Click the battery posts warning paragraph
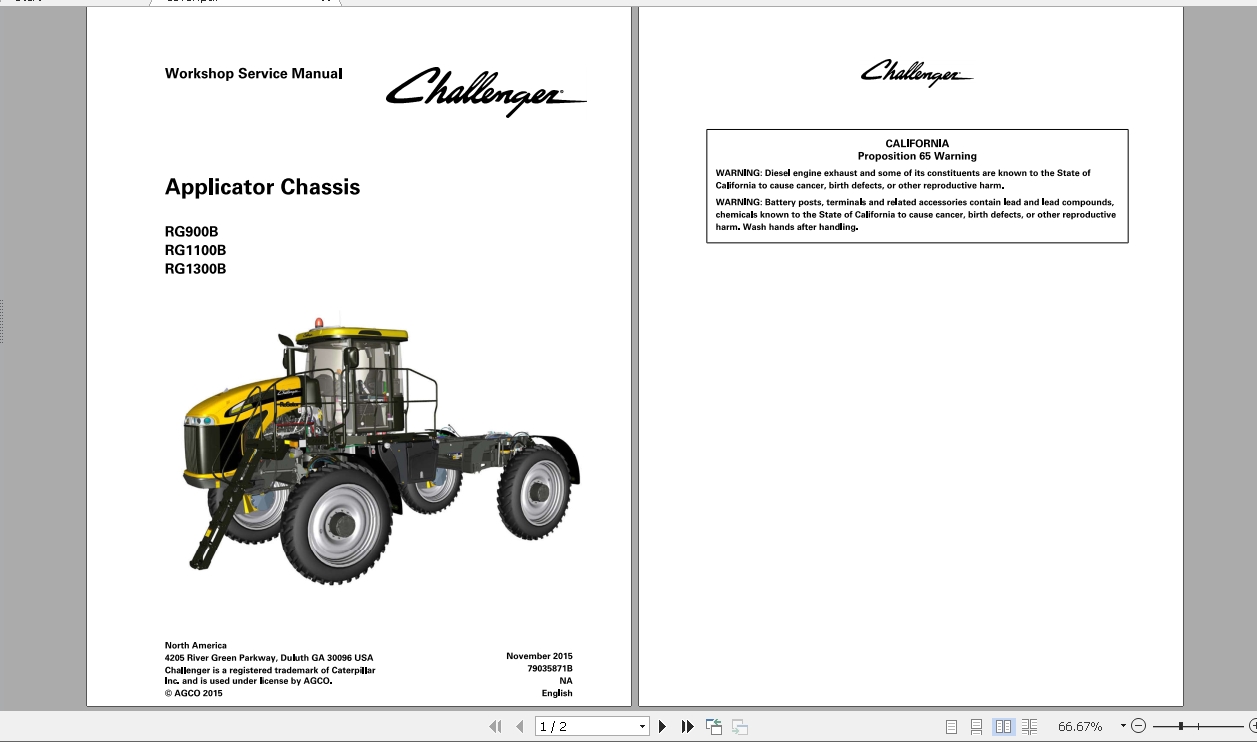Image resolution: width=1257 pixels, height=742 pixels. [916, 214]
